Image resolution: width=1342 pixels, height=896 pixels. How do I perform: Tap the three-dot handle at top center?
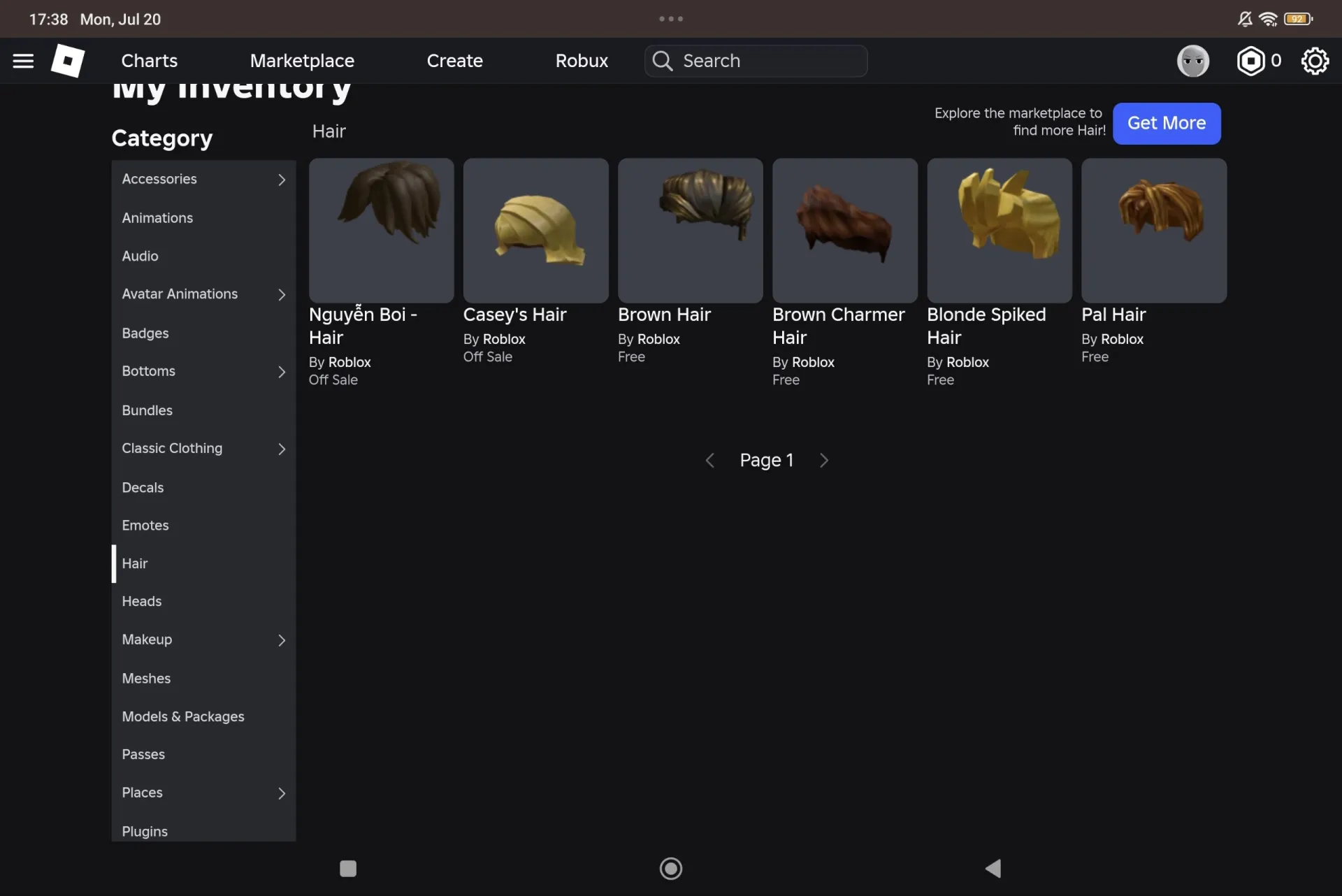coord(671,19)
